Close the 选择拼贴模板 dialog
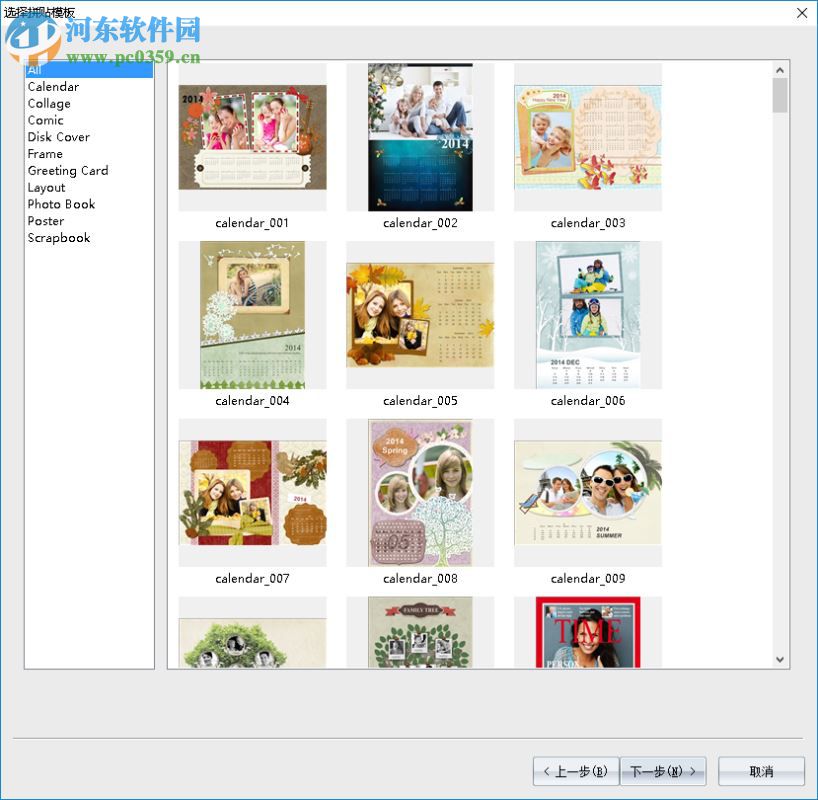This screenshot has width=818, height=800. 802,13
